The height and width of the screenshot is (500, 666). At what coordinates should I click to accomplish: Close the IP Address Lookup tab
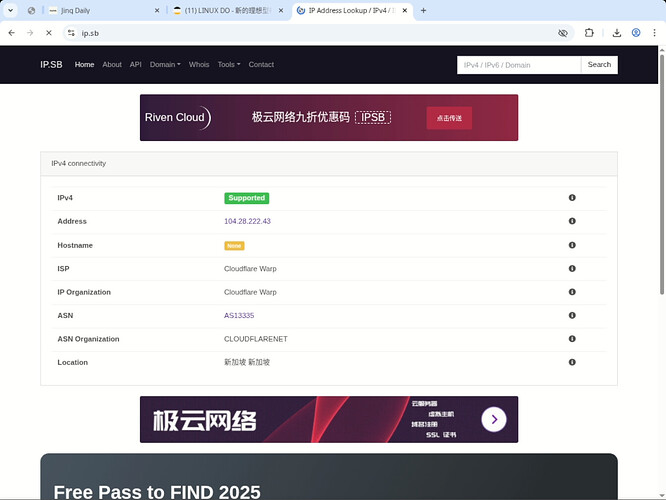tap(405, 11)
